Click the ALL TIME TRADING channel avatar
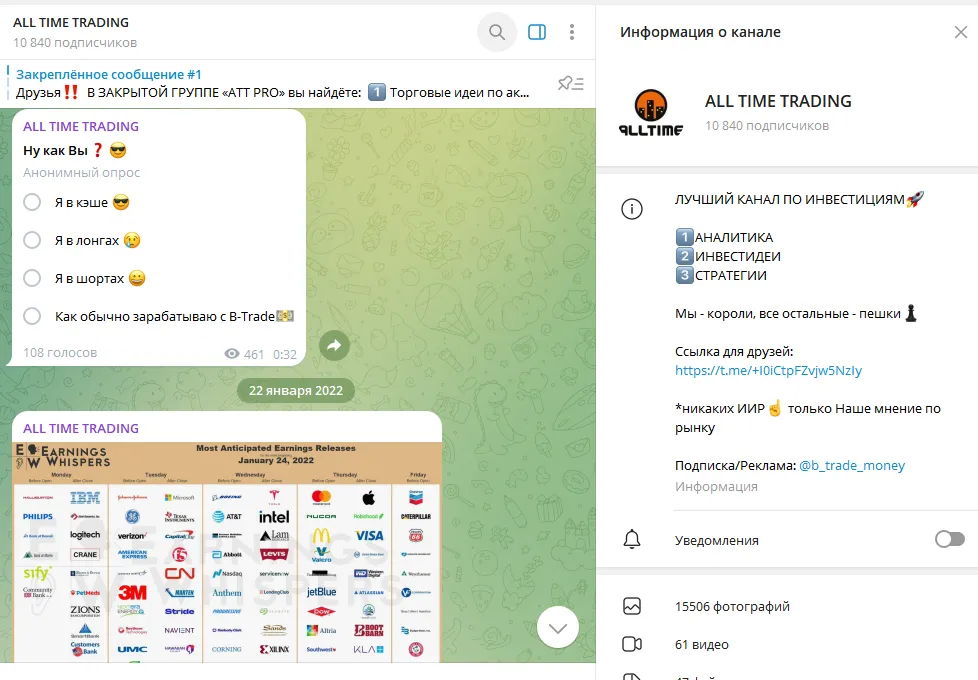The height and width of the screenshot is (680, 978). pos(651,112)
